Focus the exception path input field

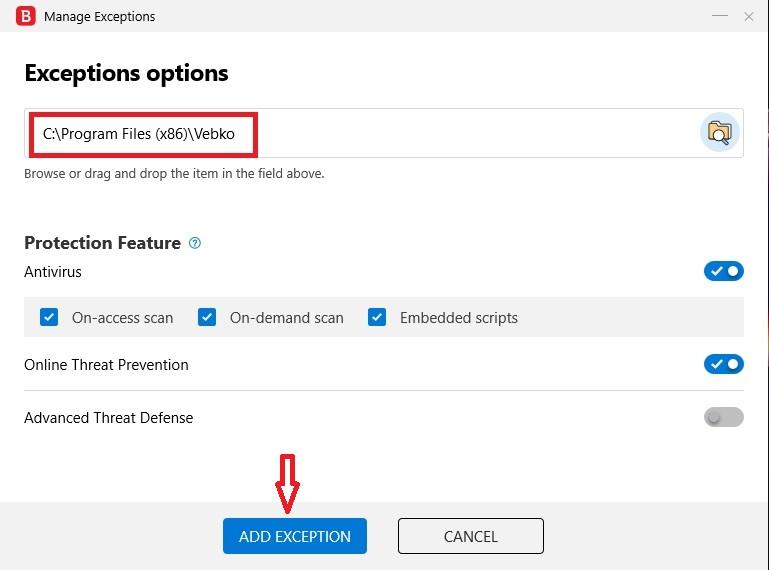click(384, 133)
